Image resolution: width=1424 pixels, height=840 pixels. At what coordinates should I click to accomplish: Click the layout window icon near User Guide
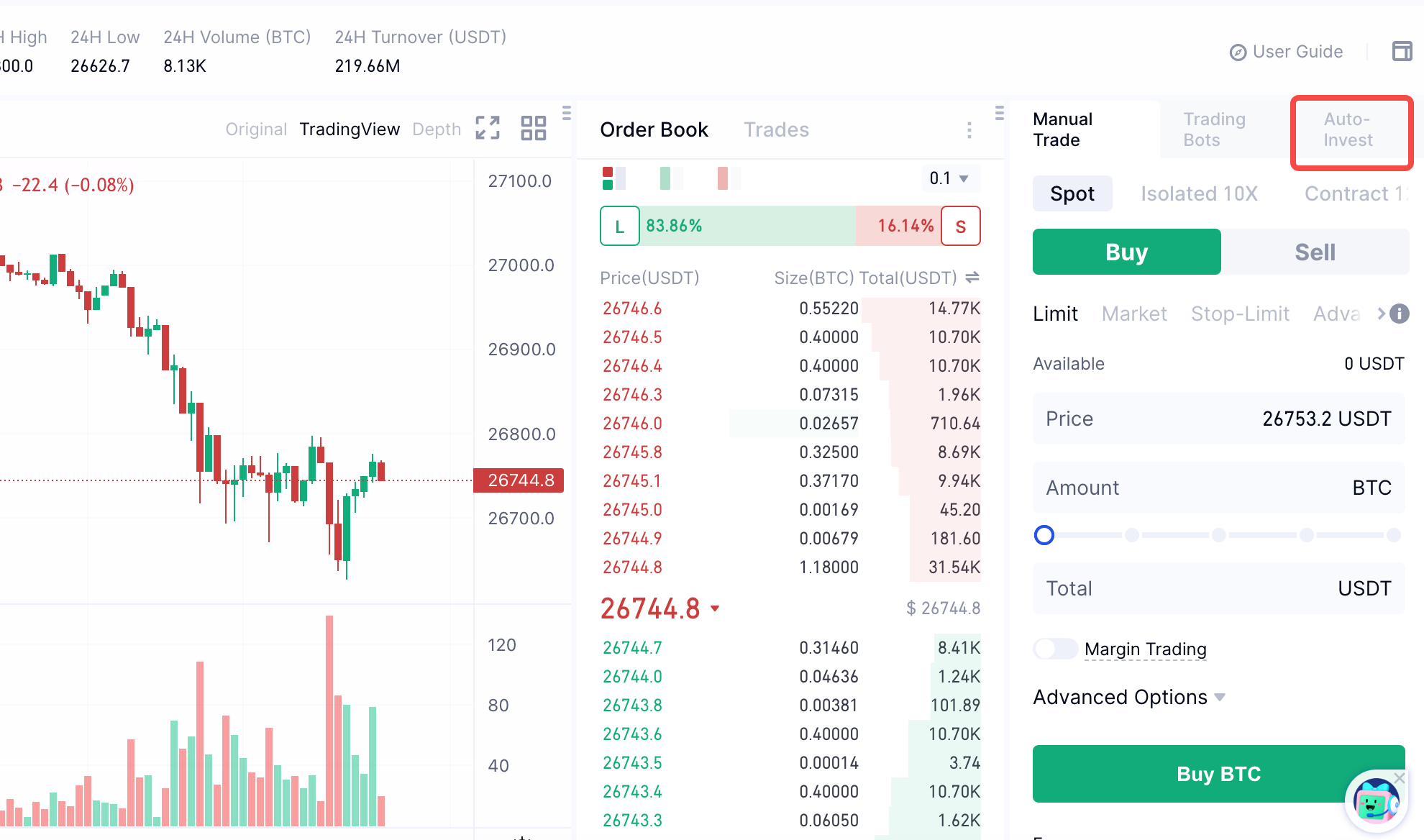point(1402,51)
